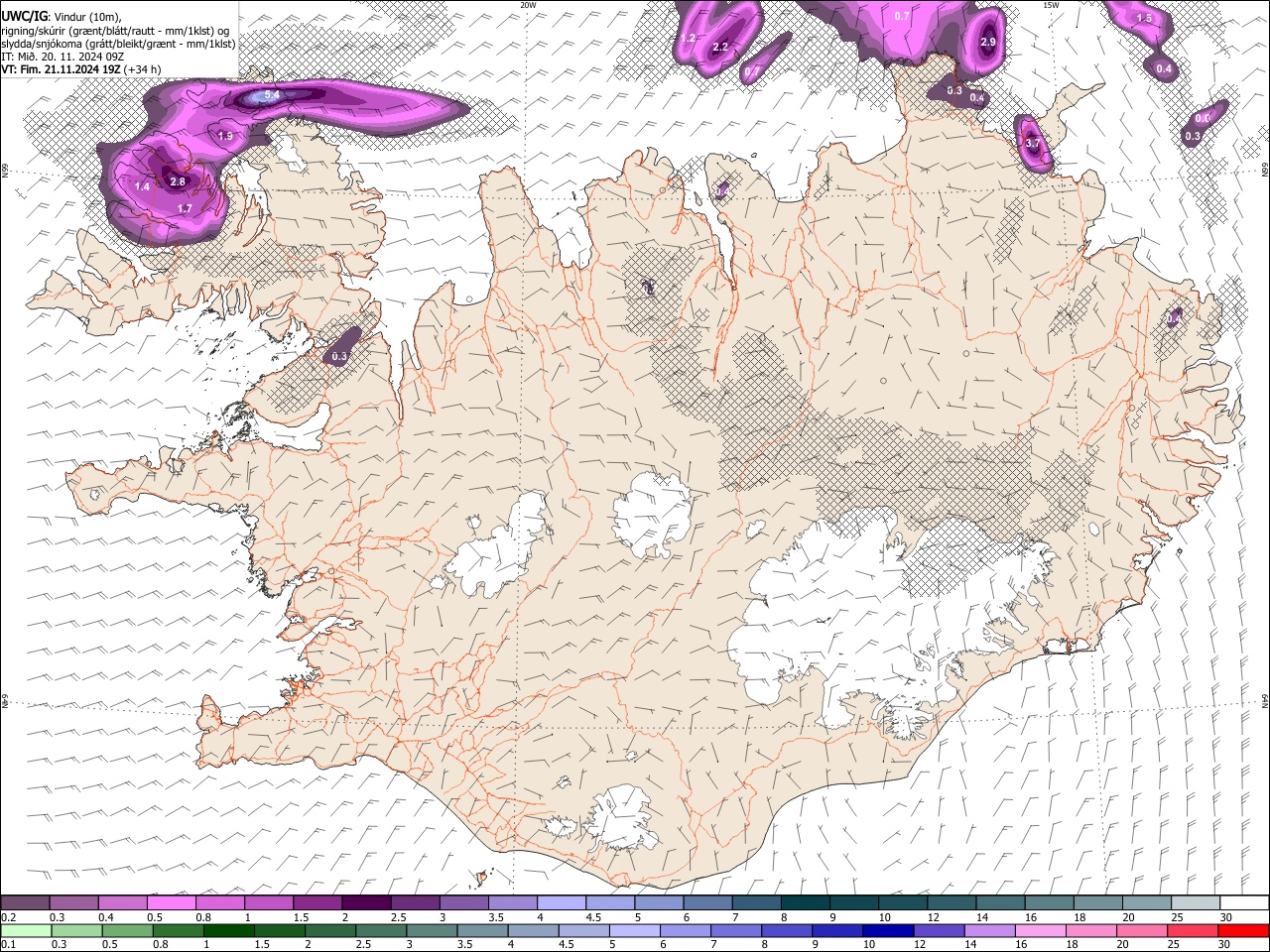1270x952 pixels.
Task: Click the 5.4 snowfall value label
Action: click(272, 95)
